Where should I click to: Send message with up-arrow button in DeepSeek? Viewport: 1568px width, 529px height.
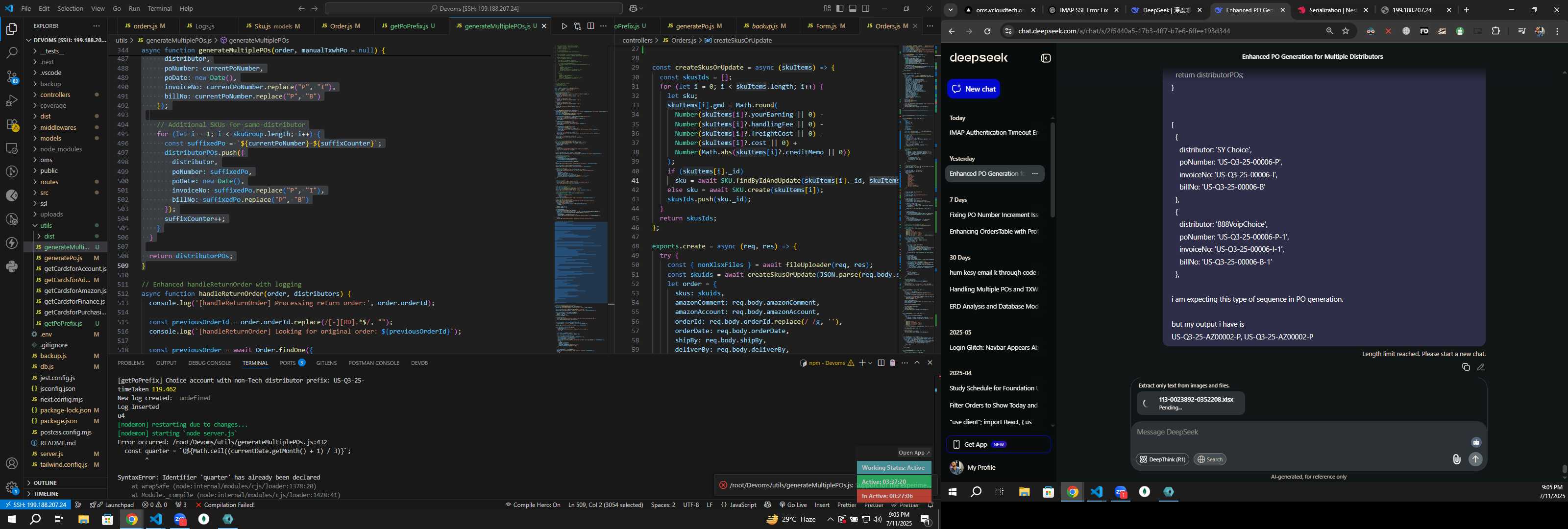click(1475, 459)
